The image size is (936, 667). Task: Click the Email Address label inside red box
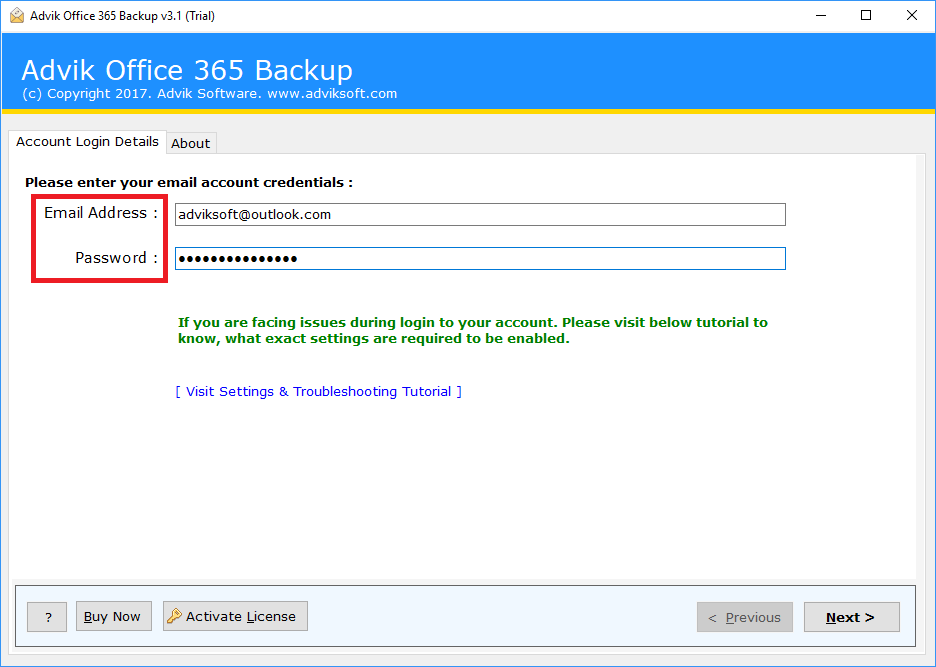pos(99,212)
